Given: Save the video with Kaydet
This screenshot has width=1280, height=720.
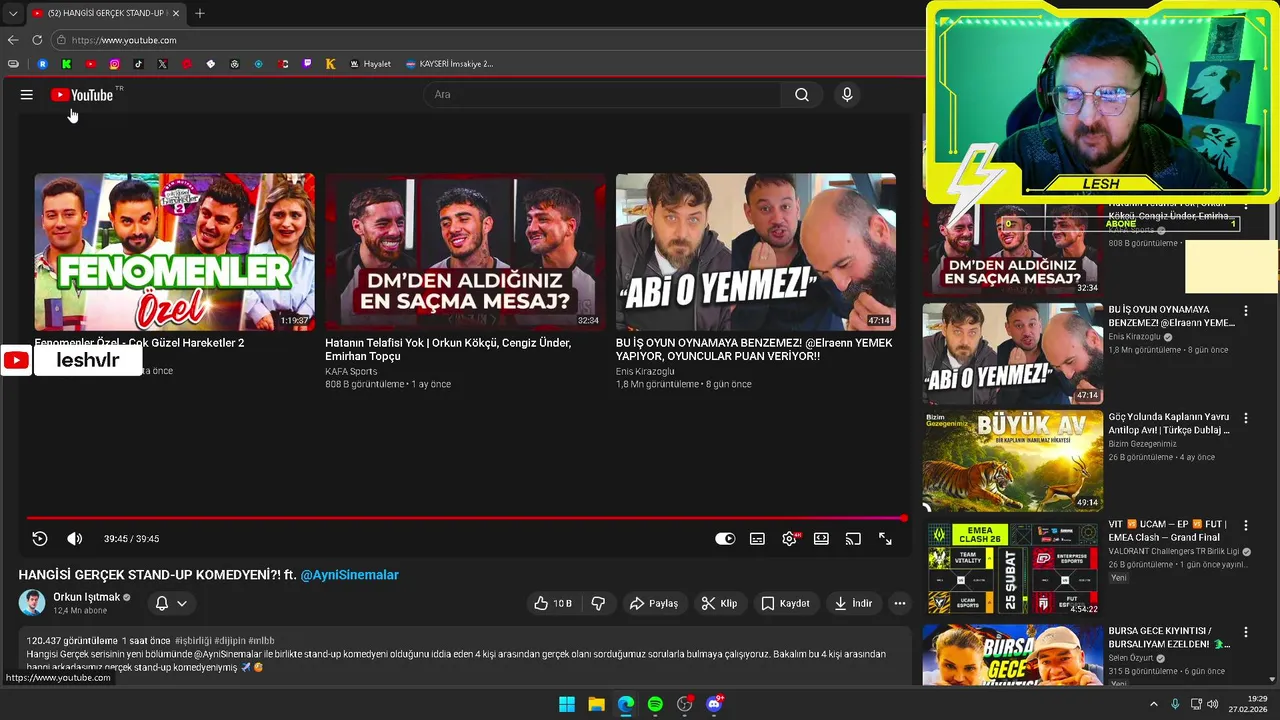Looking at the screenshot, I should pos(785,603).
